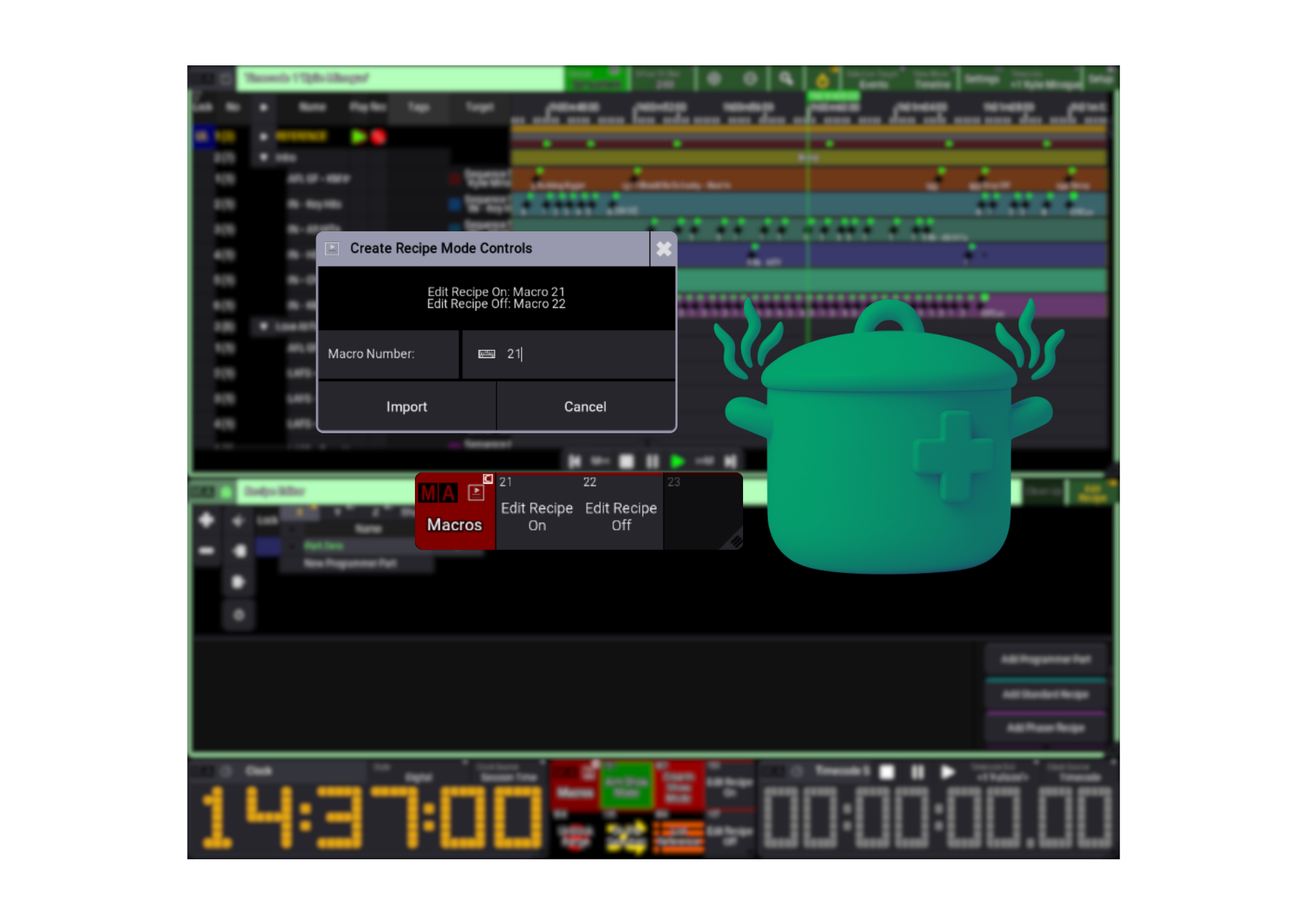Click Import in the Create Recipe dialog
1307x924 pixels.
[406, 406]
